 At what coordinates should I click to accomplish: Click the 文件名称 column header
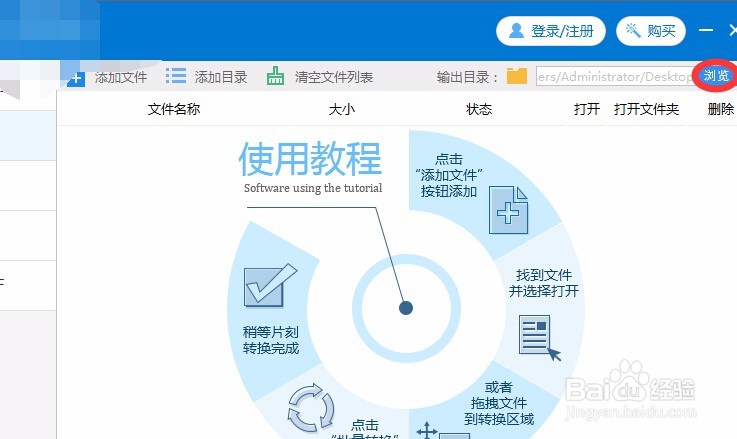point(174,109)
